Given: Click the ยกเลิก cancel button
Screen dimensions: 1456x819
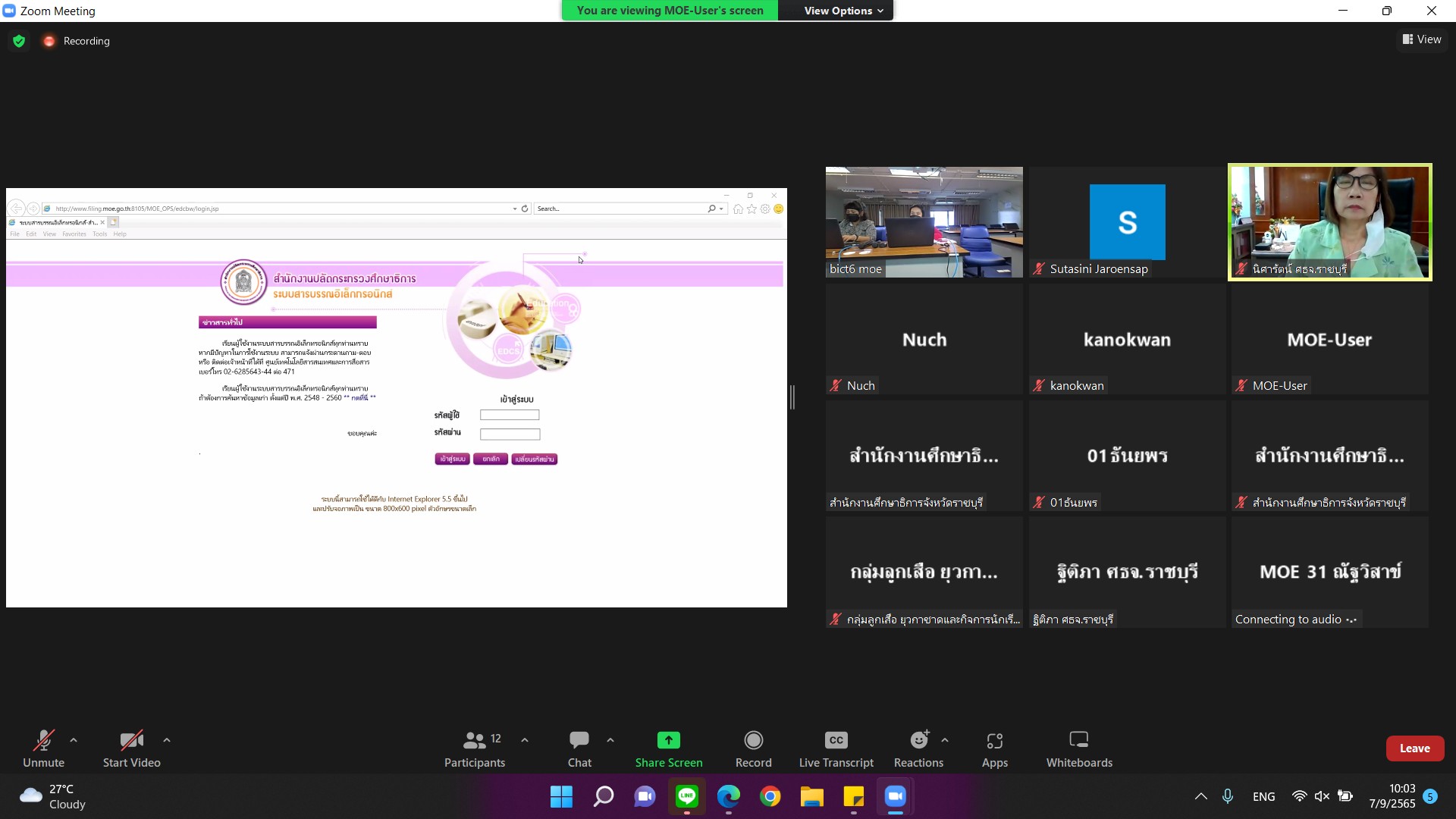Looking at the screenshot, I should [x=491, y=459].
